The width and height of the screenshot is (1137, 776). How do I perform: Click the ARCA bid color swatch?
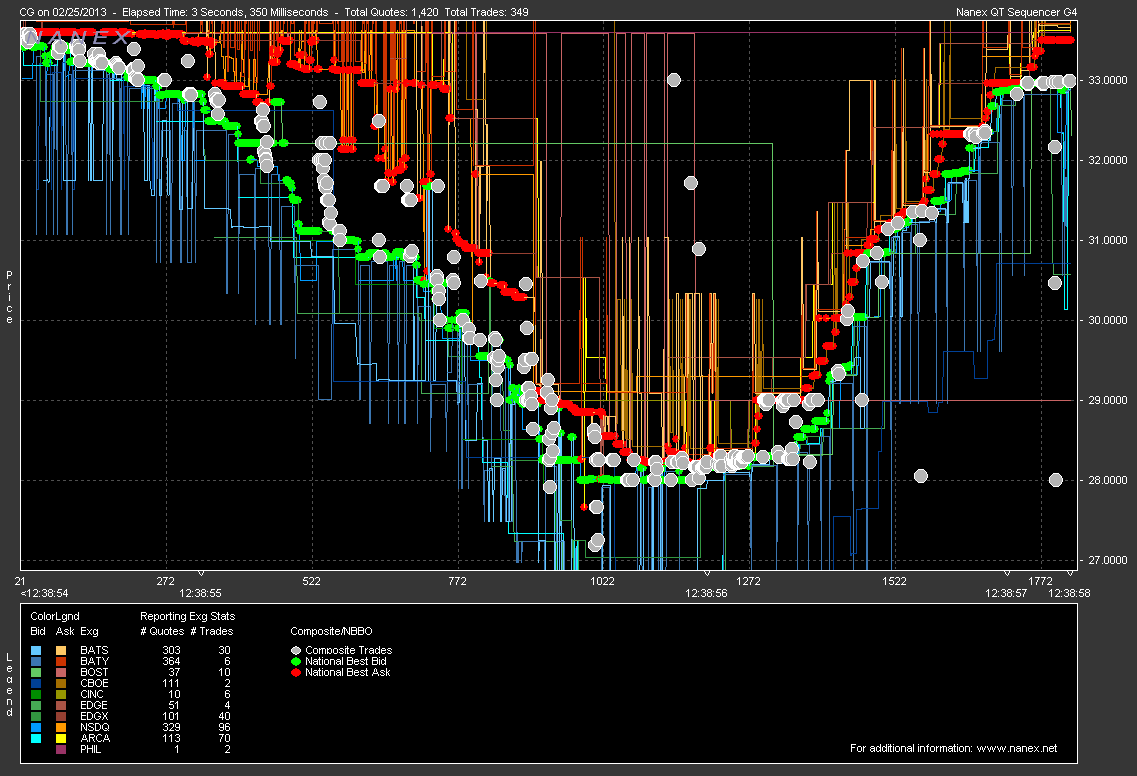(x=37, y=738)
